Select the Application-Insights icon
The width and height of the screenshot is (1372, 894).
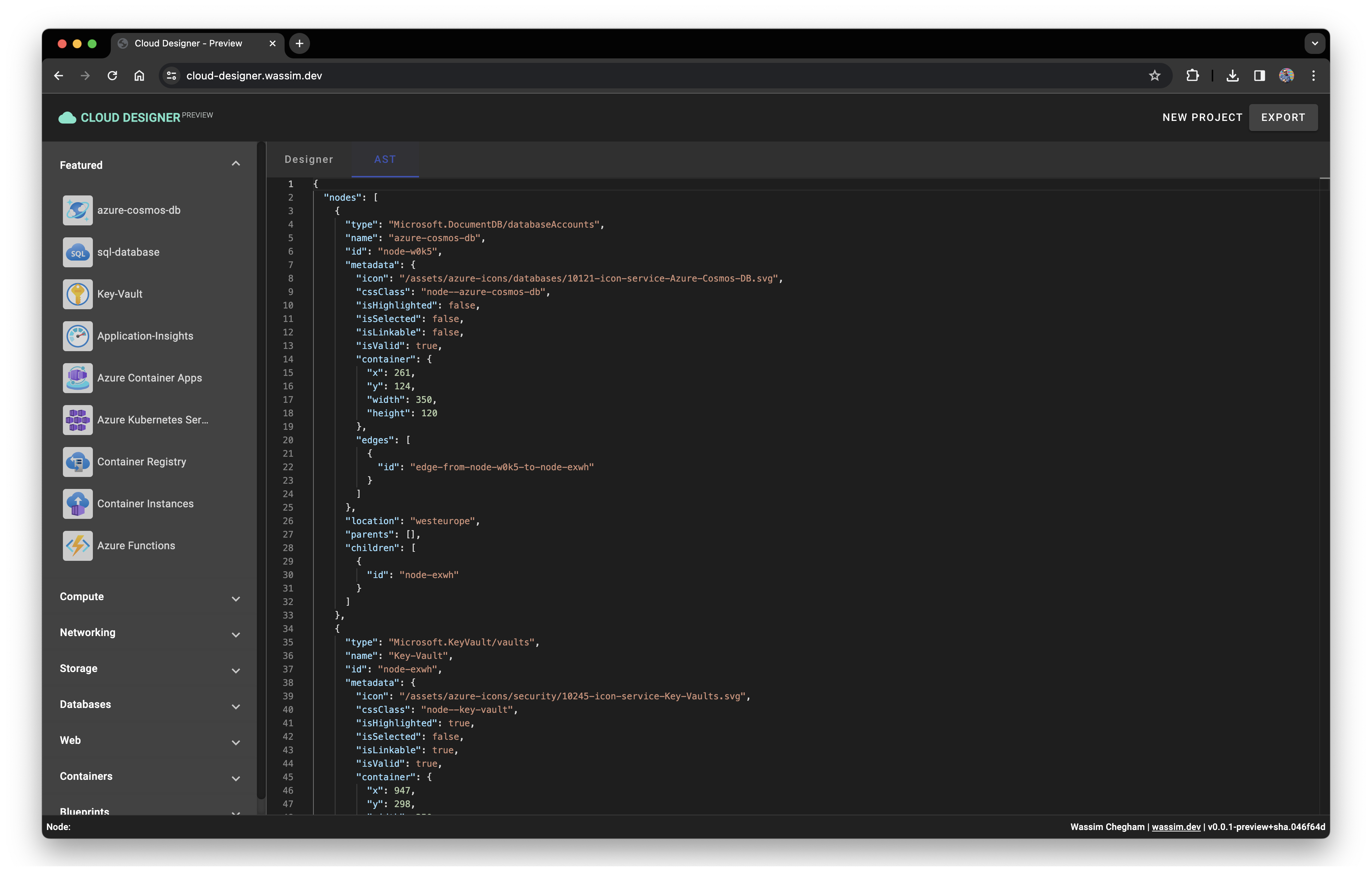tap(78, 336)
